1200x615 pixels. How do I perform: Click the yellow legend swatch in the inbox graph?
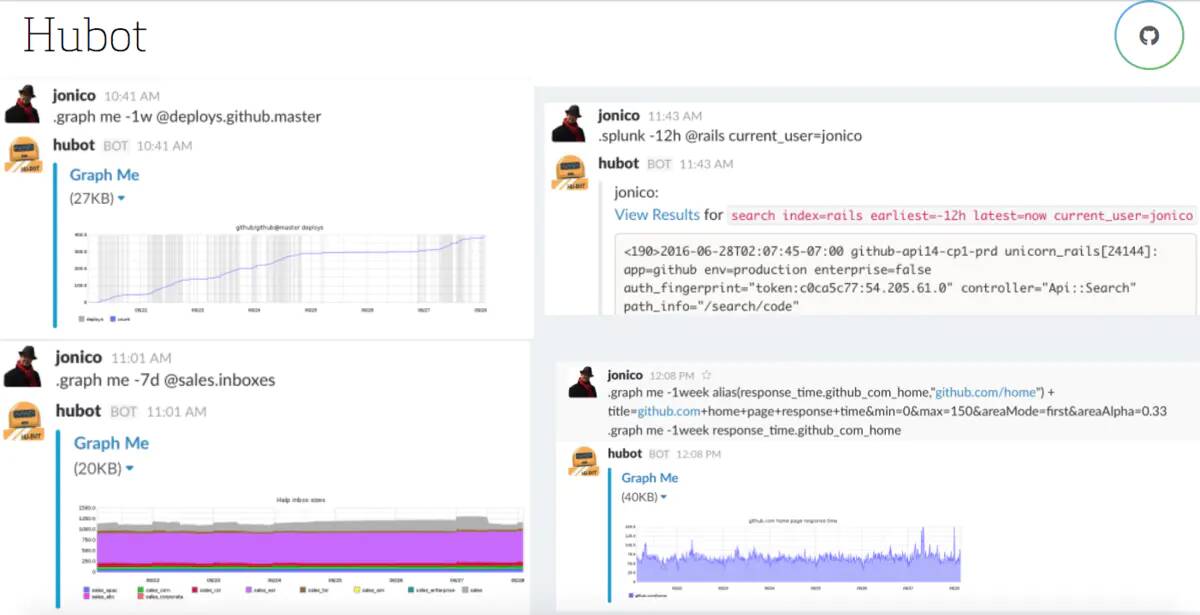coord(355,590)
